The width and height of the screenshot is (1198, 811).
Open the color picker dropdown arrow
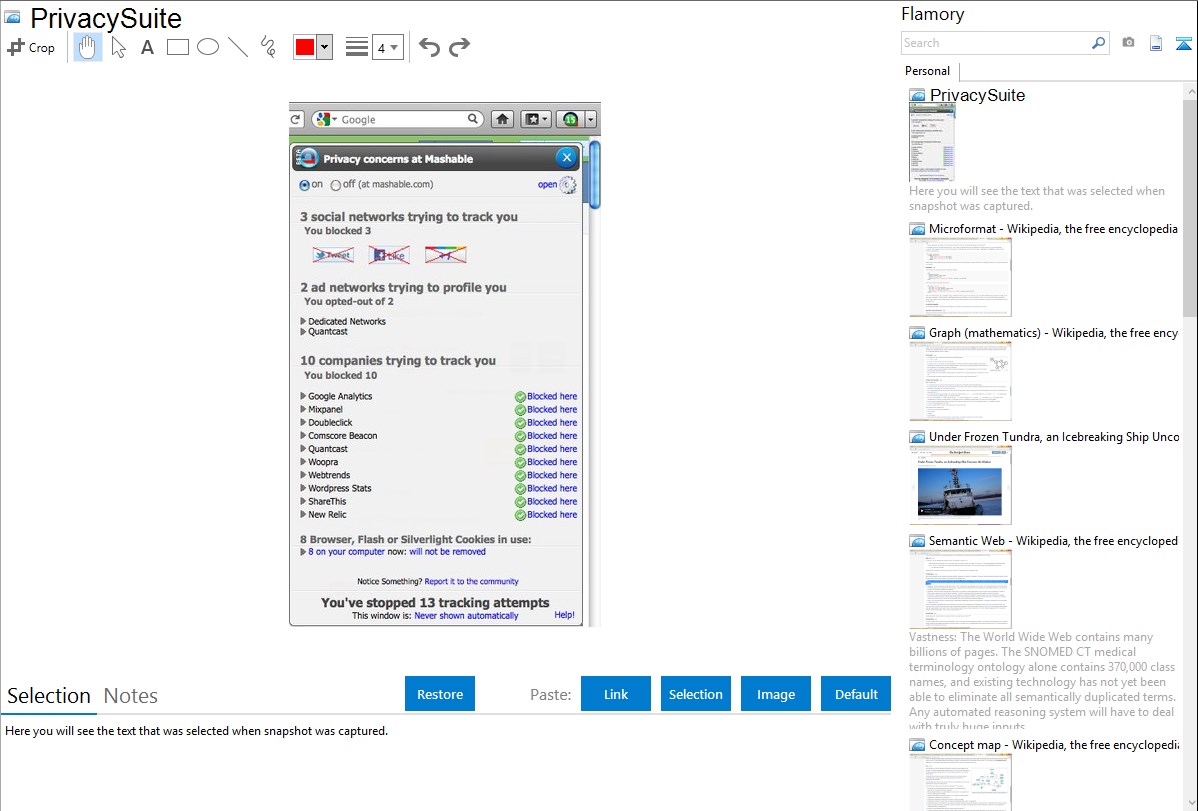pos(325,47)
